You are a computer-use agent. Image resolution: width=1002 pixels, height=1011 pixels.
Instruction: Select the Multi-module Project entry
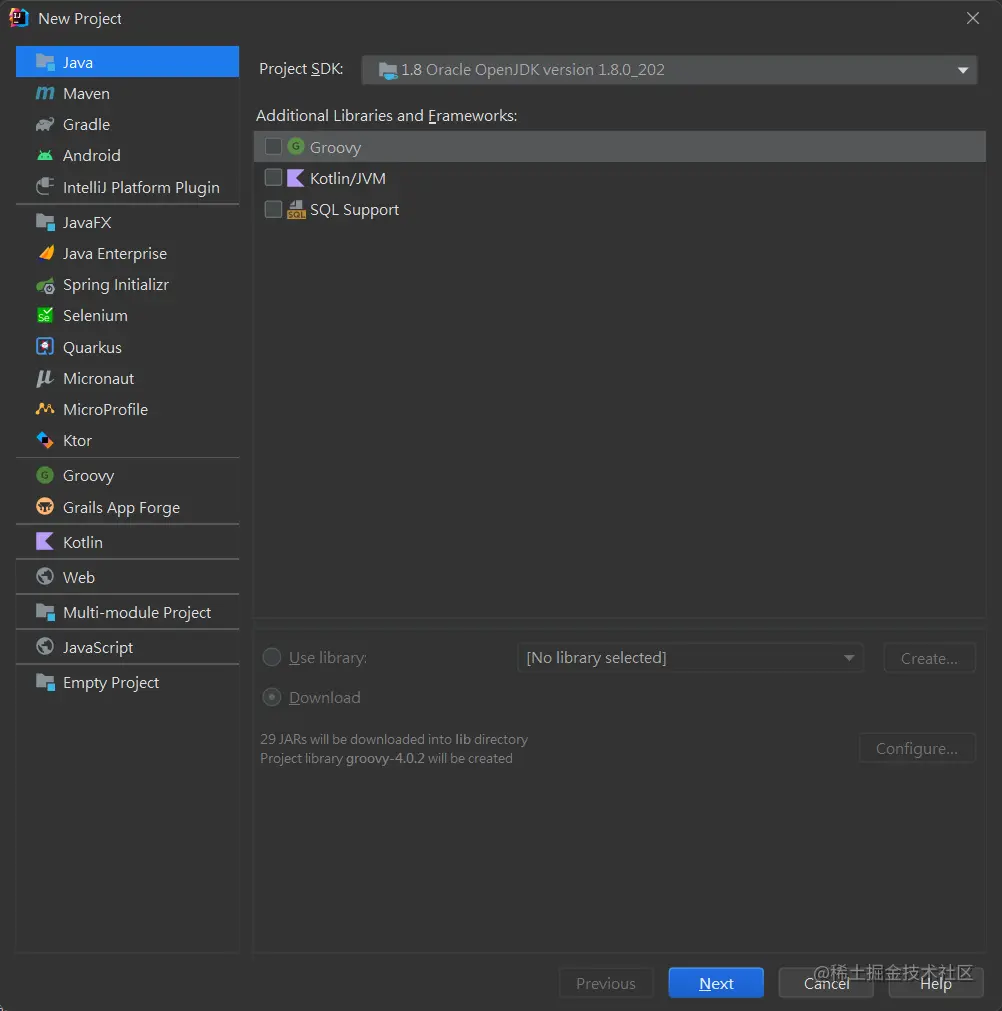127,613
